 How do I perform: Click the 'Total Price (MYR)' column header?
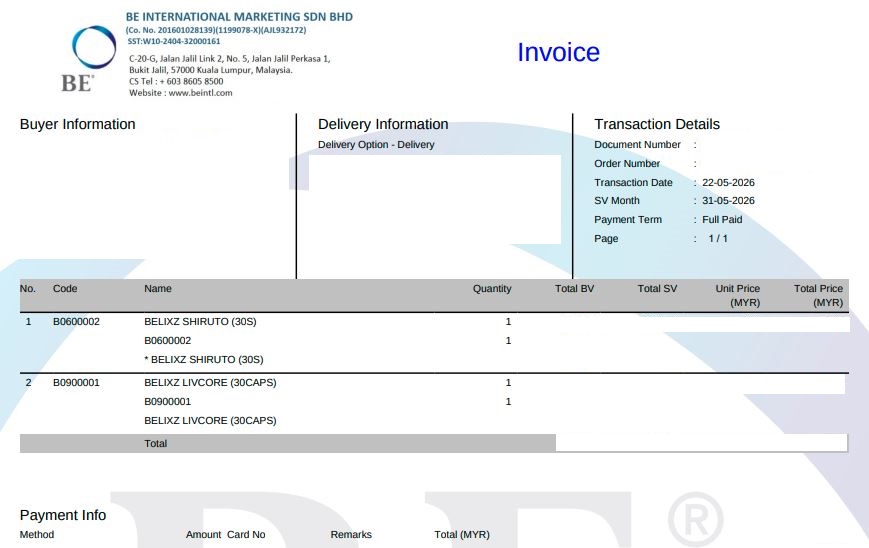818,296
